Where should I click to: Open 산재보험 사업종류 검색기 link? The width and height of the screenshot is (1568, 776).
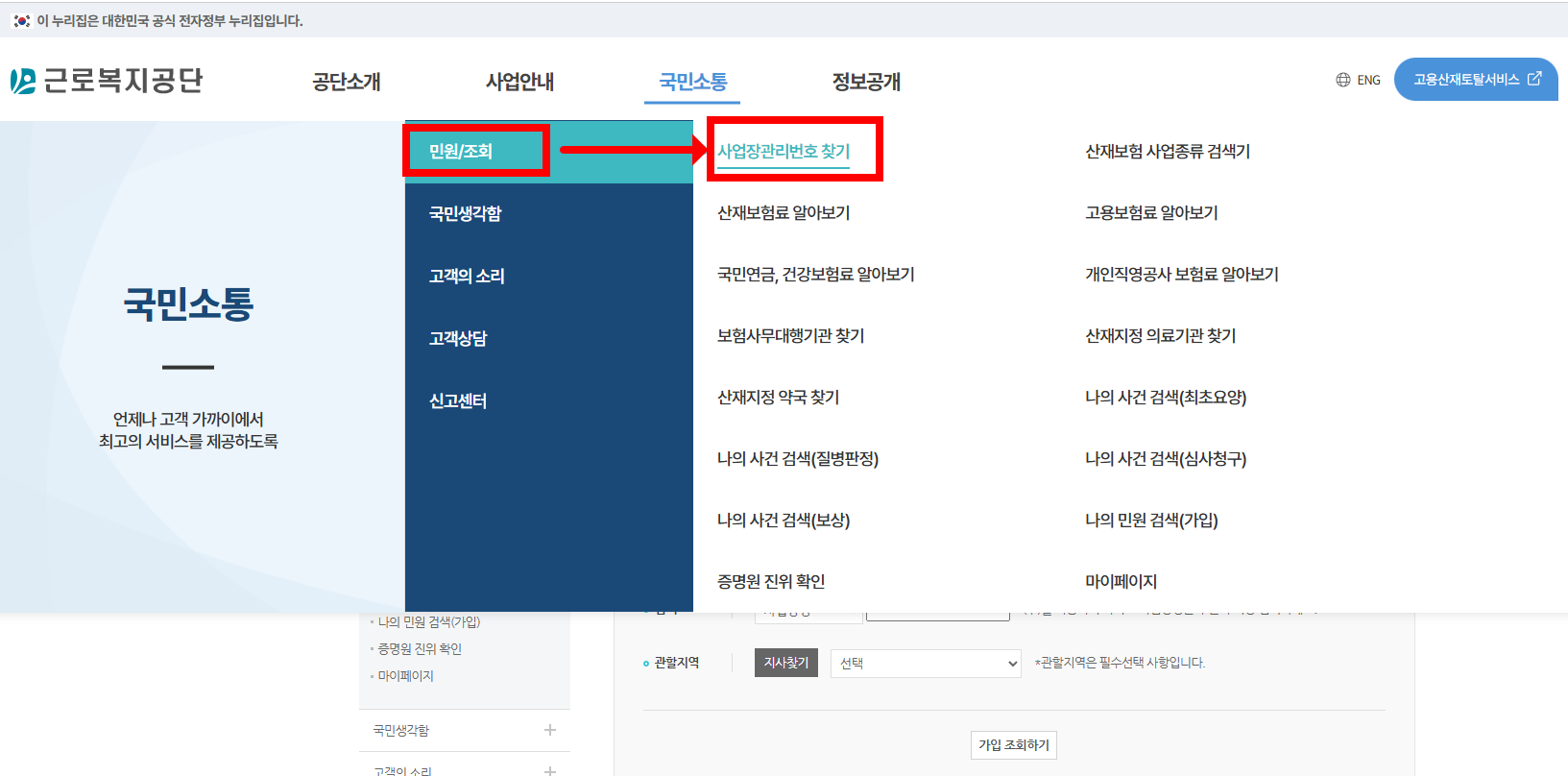tap(1168, 151)
